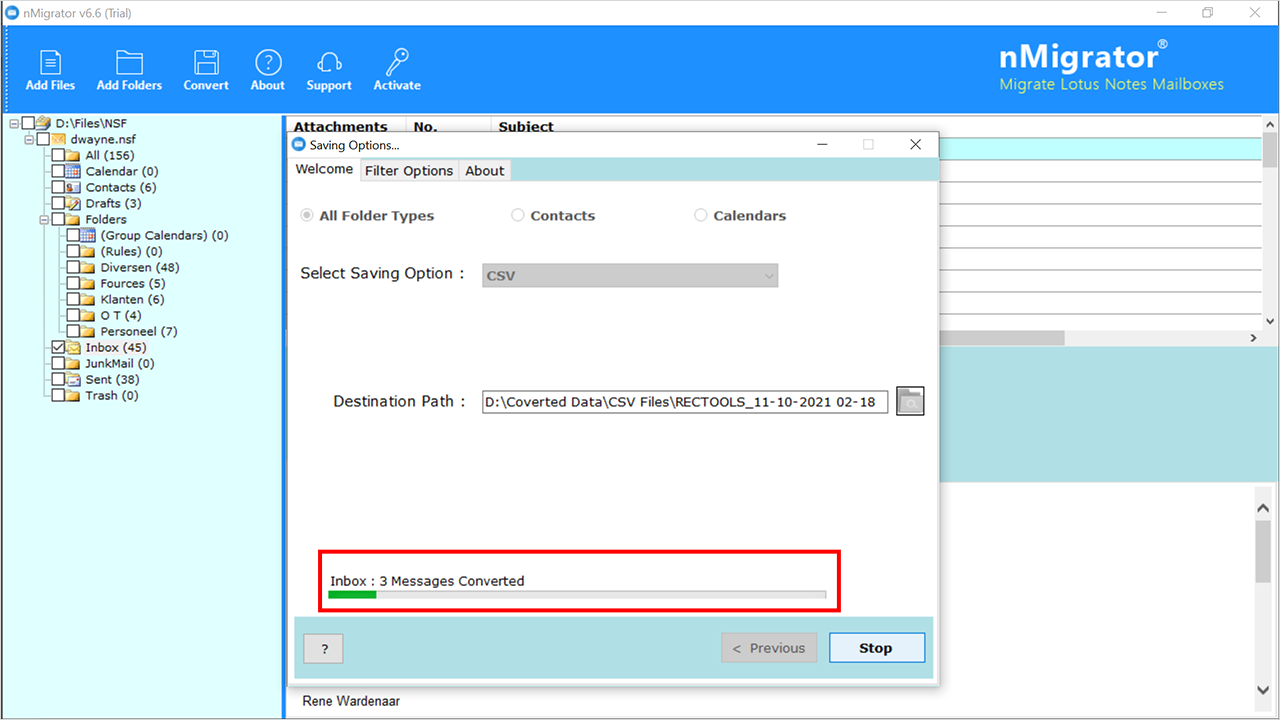Click the Convert floppy-disk icon
Viewport: 1280px width, 720px height.
(x=206, y=62)
